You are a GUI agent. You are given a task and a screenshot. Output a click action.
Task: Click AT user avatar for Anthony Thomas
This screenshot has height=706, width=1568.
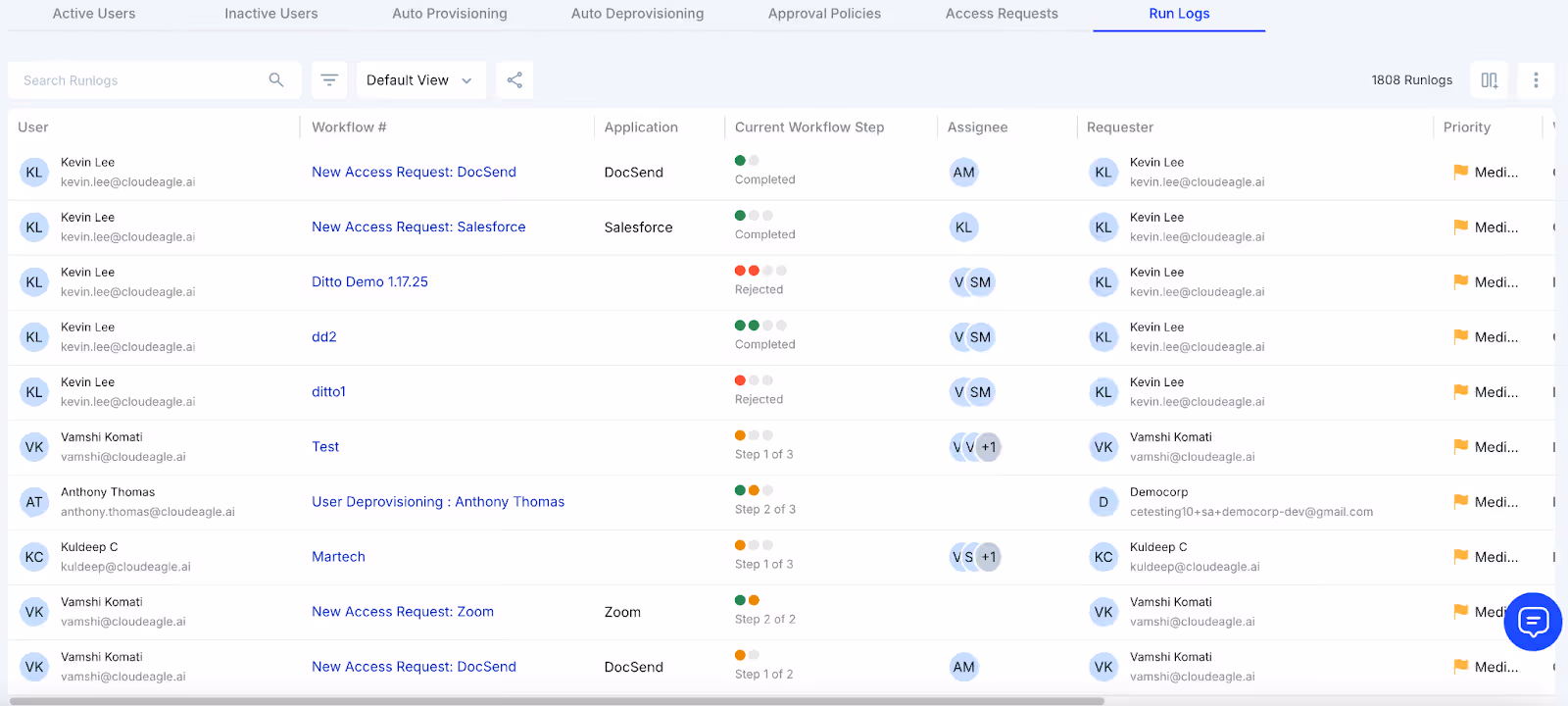(34, 502)
